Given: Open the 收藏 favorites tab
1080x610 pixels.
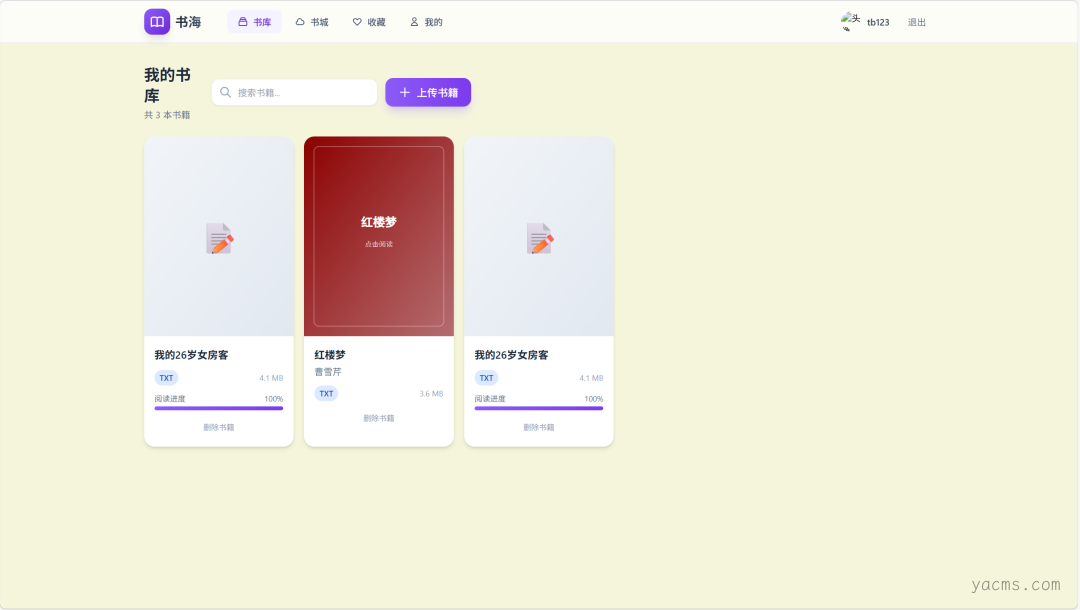Looking at the screenshot, I should click(369, 22).
